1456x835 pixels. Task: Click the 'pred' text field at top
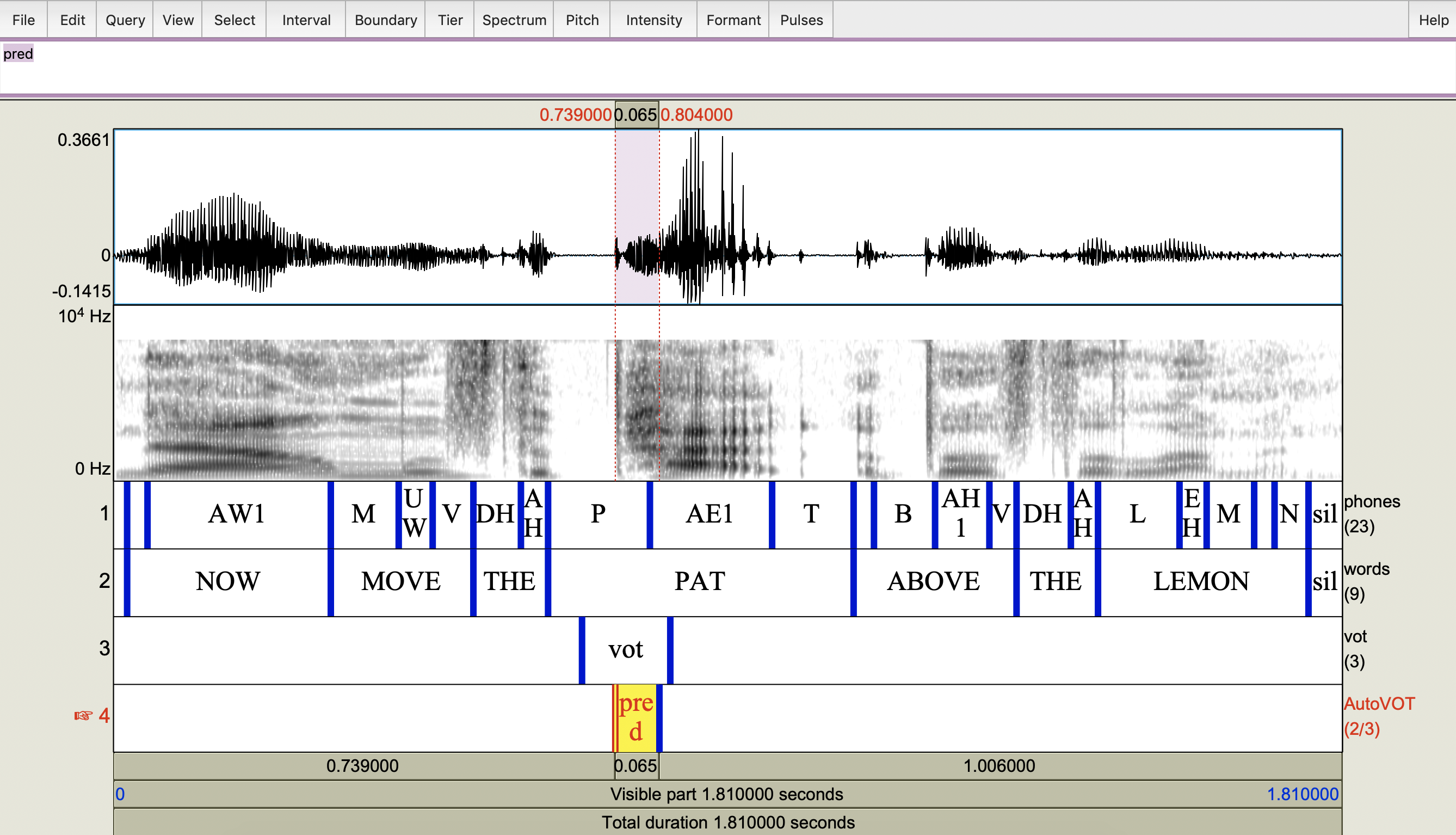click(x=728, y=66)
